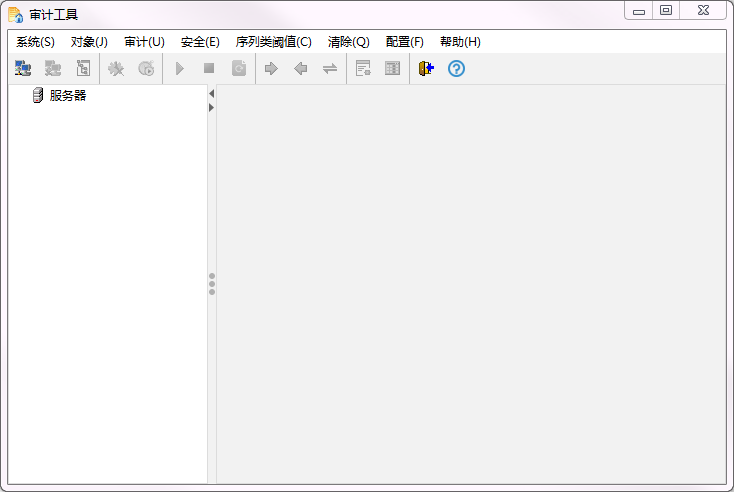734x492 pixels.
Task: Open the 帮助(H) menu
Action: (x=460, y=42)
